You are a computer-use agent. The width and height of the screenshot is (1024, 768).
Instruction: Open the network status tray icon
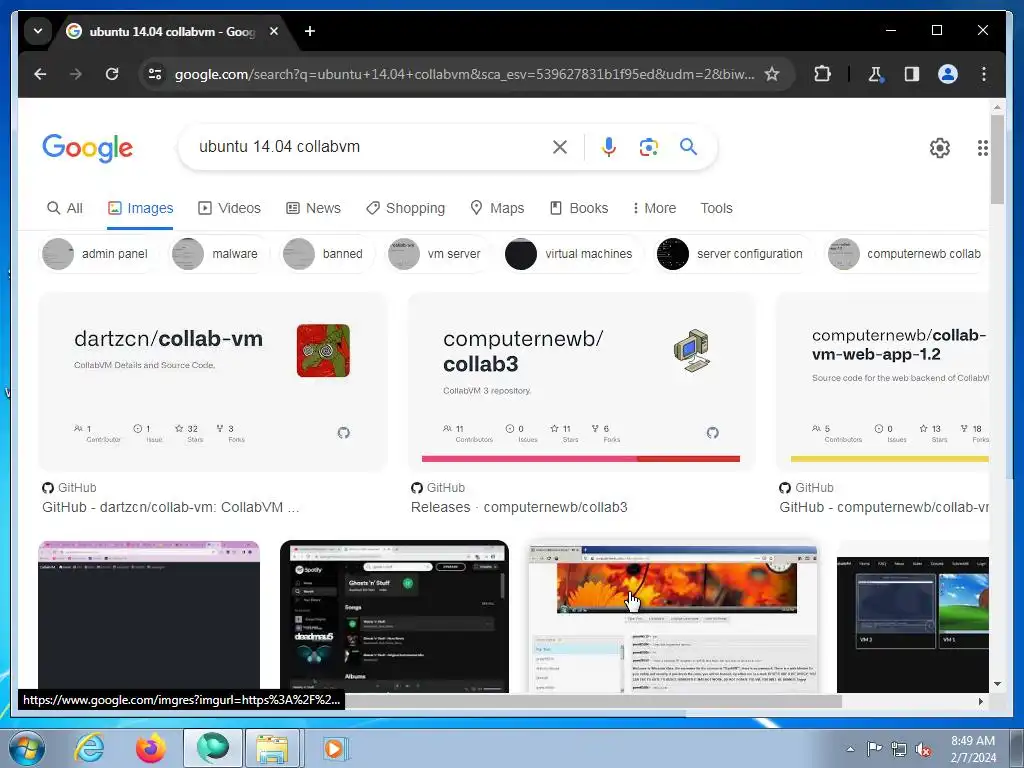pyautogui.click(x=899, y=749)
